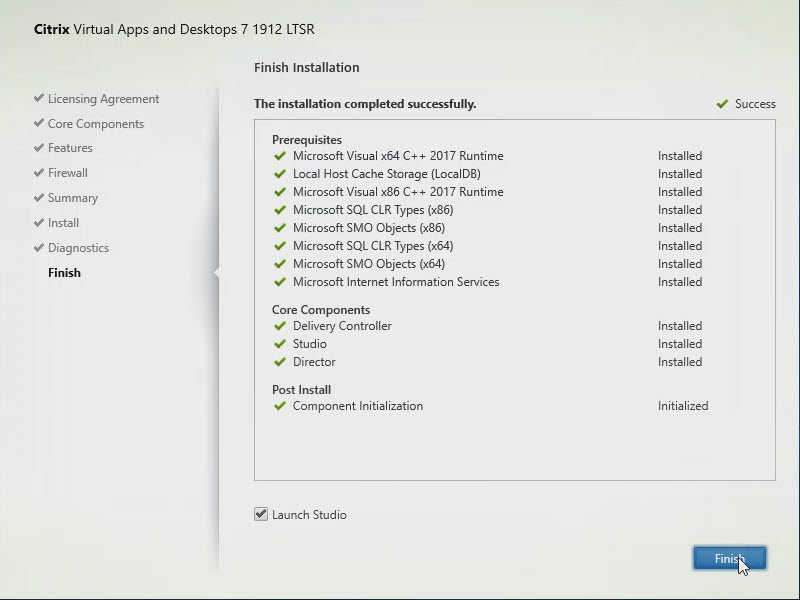Click green check for Delivery Controller
Screen dimensions: 800x600
pos(280,326)
